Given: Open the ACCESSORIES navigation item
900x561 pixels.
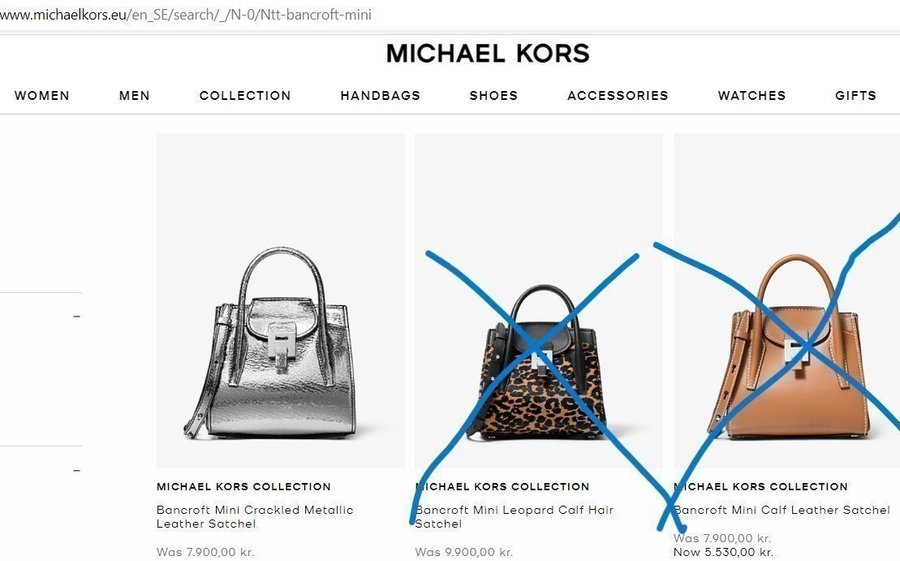Looking at the screenshot, I should 618,95.
